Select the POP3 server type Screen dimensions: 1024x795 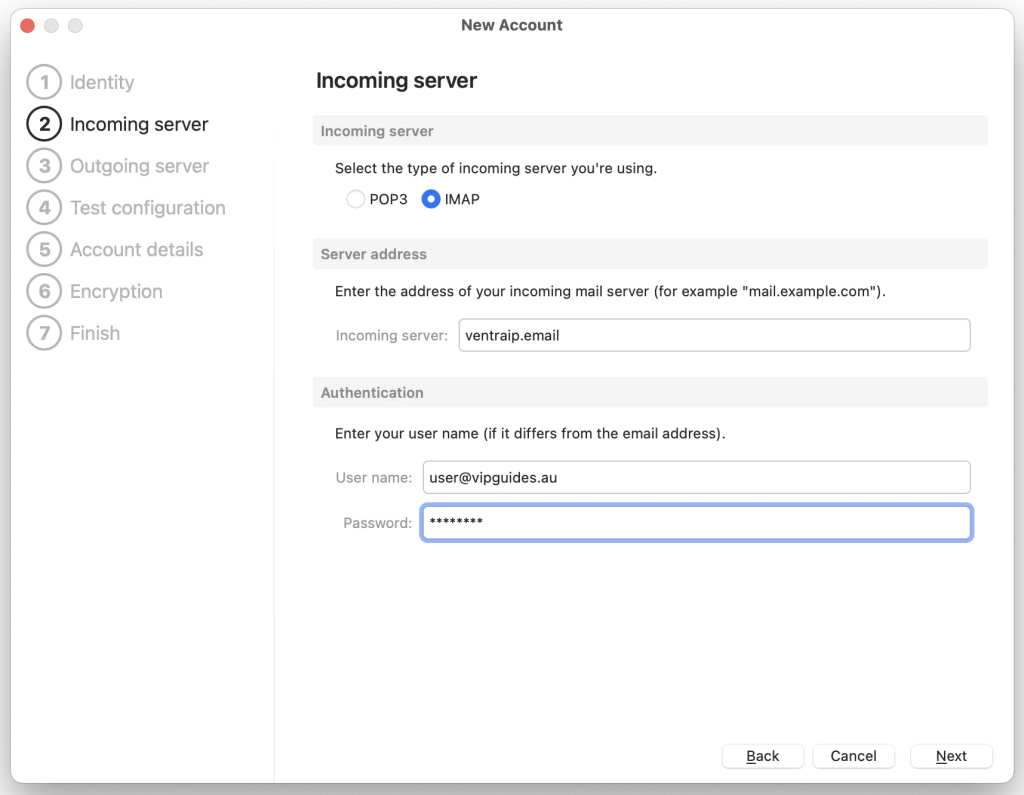click(356, 199)
